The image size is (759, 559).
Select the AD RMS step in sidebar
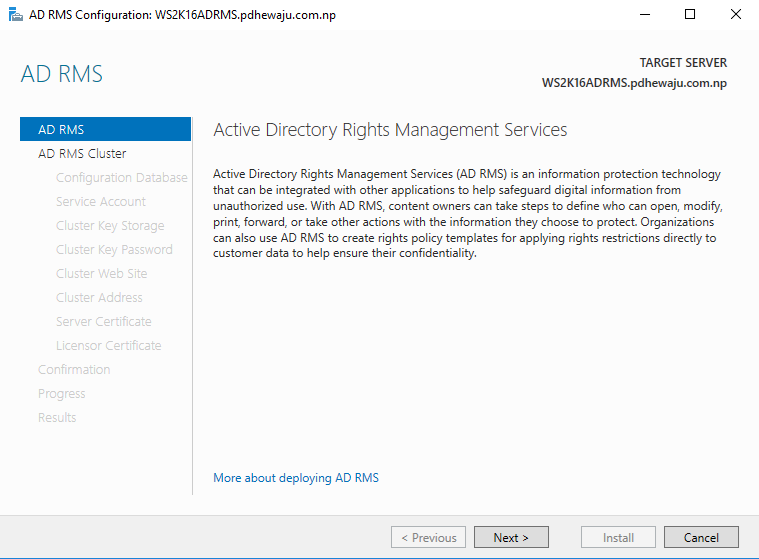[x=106, y=129]
